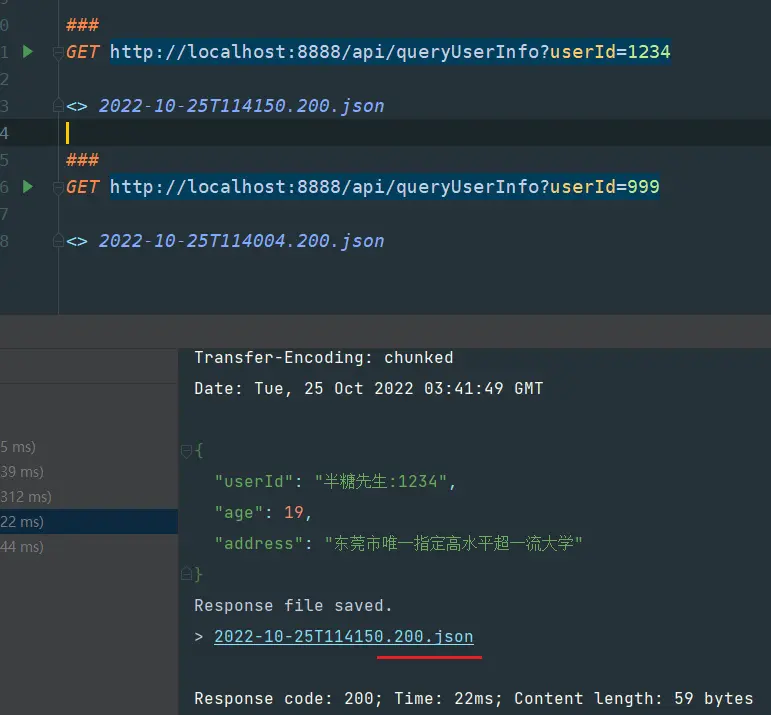
Task: Fold the 114150 response history line
Action: 58,106
